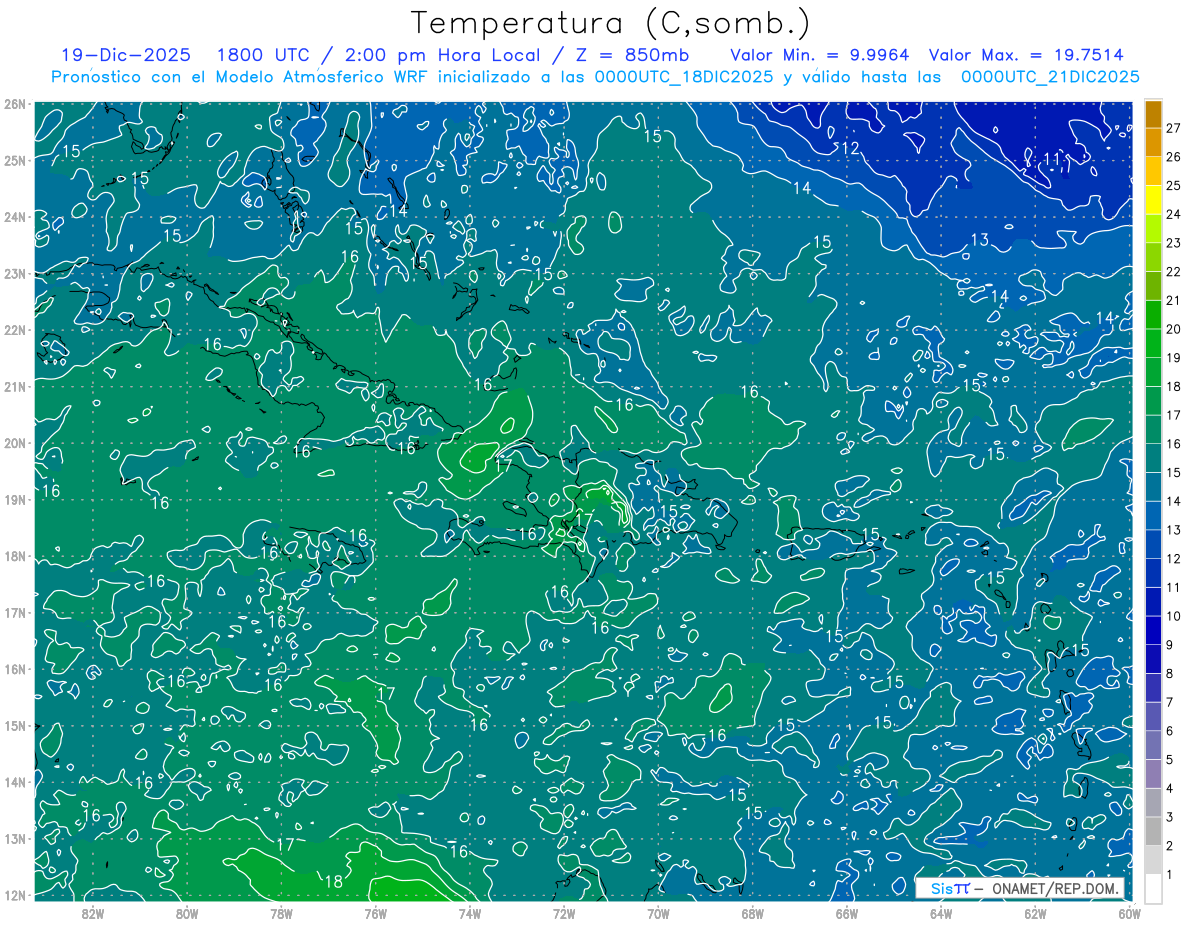Click the "72W" longitude axis label
This screenshot has height=927, width=1200.
click(564, 912)
